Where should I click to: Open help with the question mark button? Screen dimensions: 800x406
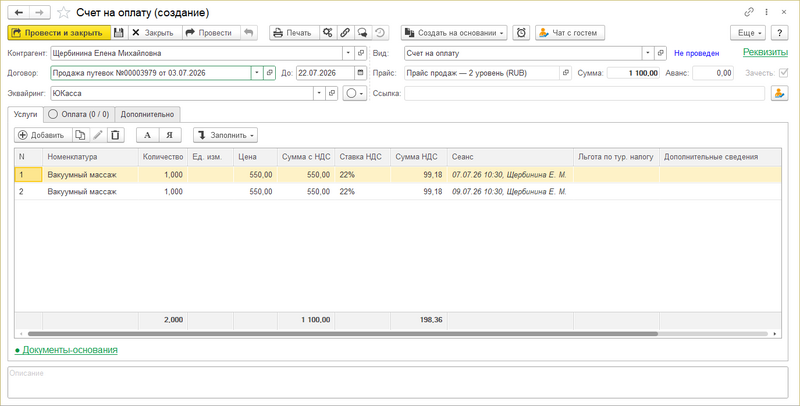pos(780,33)
